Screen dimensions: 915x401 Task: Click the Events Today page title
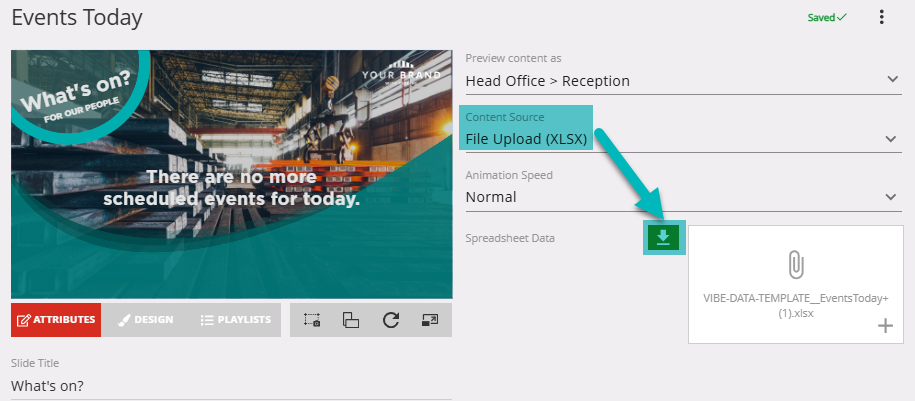pyautogui.click(x=77, y=18)
